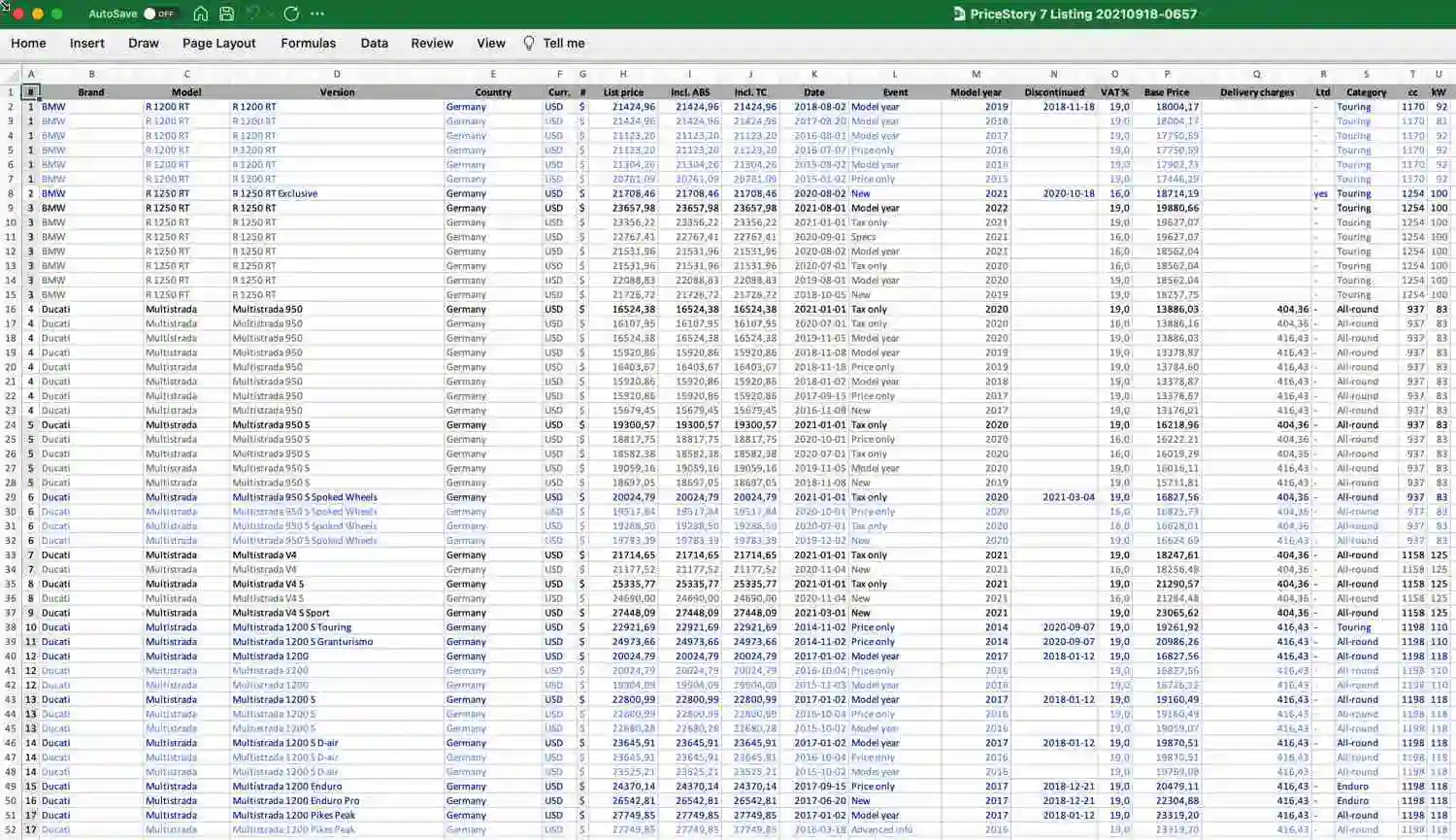Select the R 1250 RT Exclusive cell
The width and height of the screenshot is (1456, 840).
tap(337, 193)
